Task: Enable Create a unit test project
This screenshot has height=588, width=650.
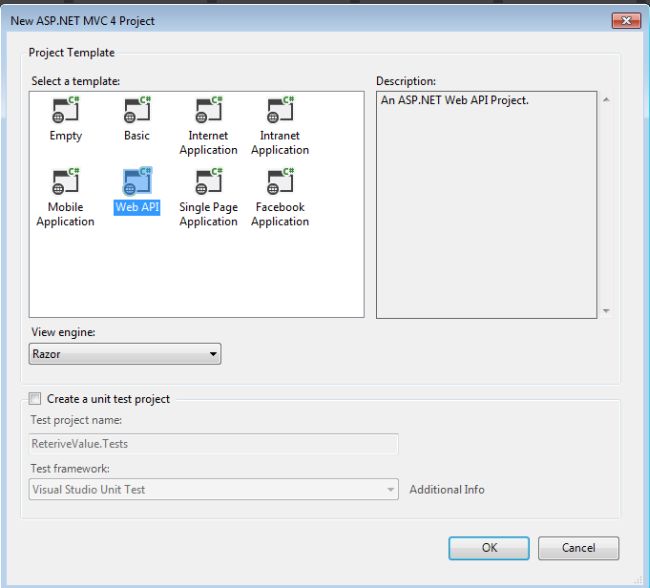Action: (x=35, y=398)
